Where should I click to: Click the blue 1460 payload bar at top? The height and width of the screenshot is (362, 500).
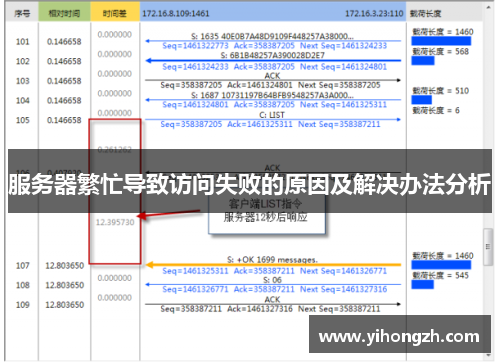441,41
